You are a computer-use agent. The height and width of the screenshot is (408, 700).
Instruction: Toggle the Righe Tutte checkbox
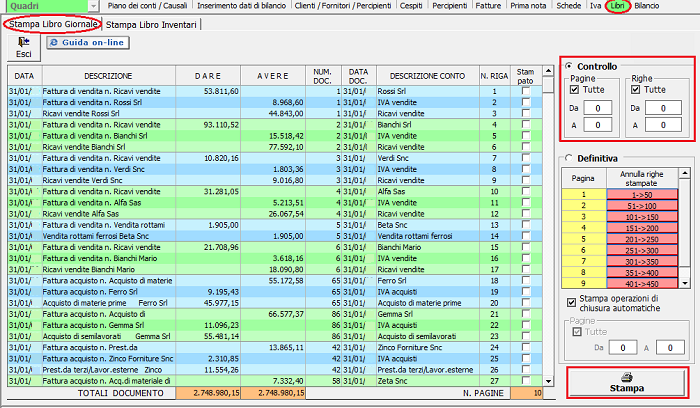point(636,90)
